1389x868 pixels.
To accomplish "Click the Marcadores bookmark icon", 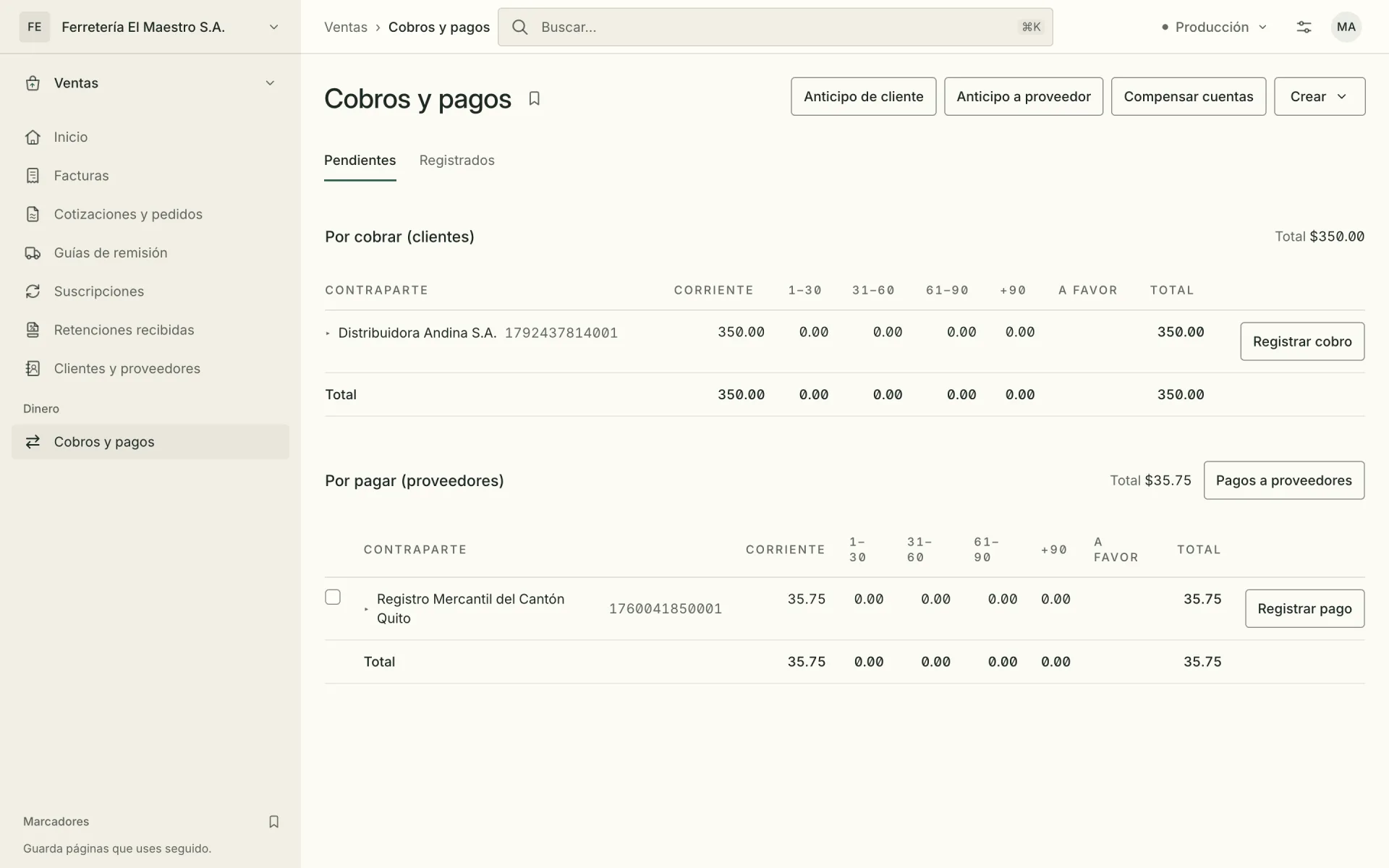I will tap(273, 822).
